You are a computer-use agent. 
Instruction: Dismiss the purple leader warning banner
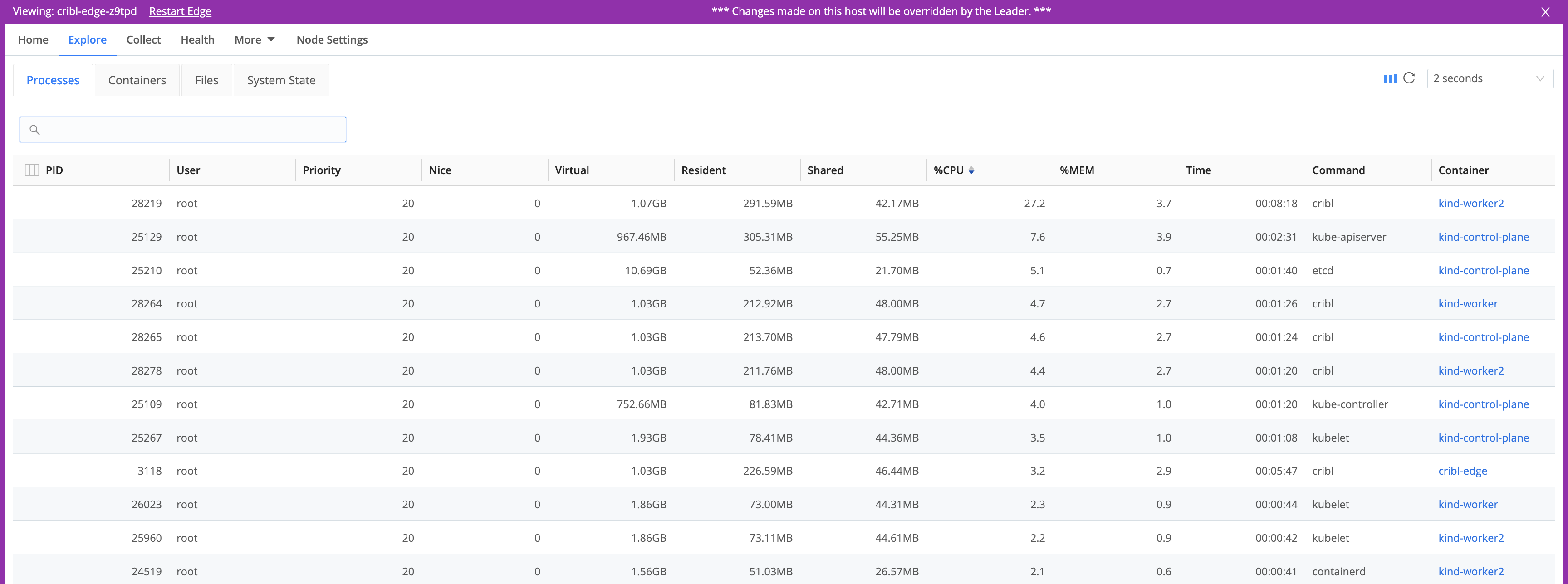[1545, 11]
